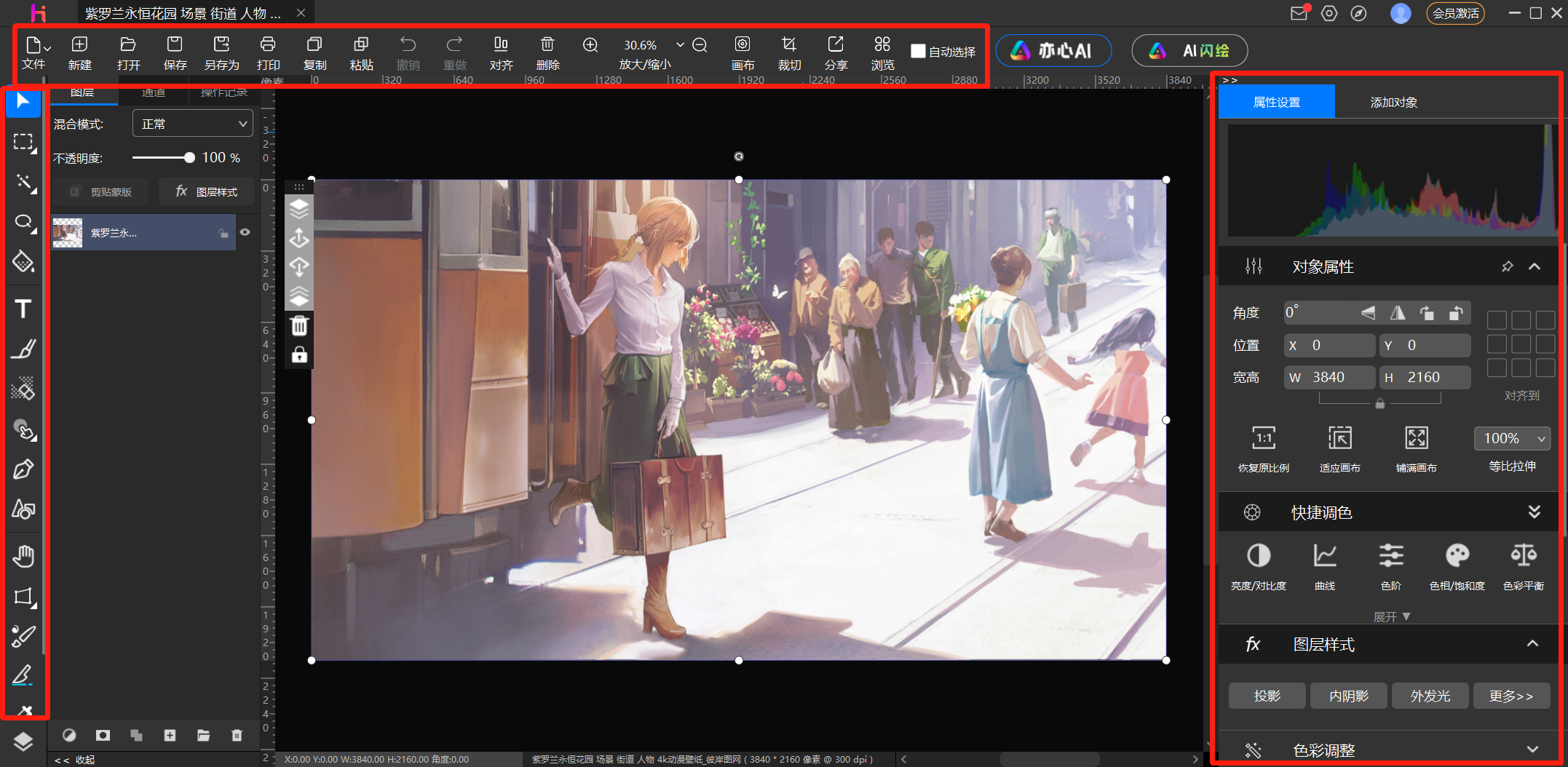
Task: Switch to the 操作记录 tab
Action: (x=224, y=93)
